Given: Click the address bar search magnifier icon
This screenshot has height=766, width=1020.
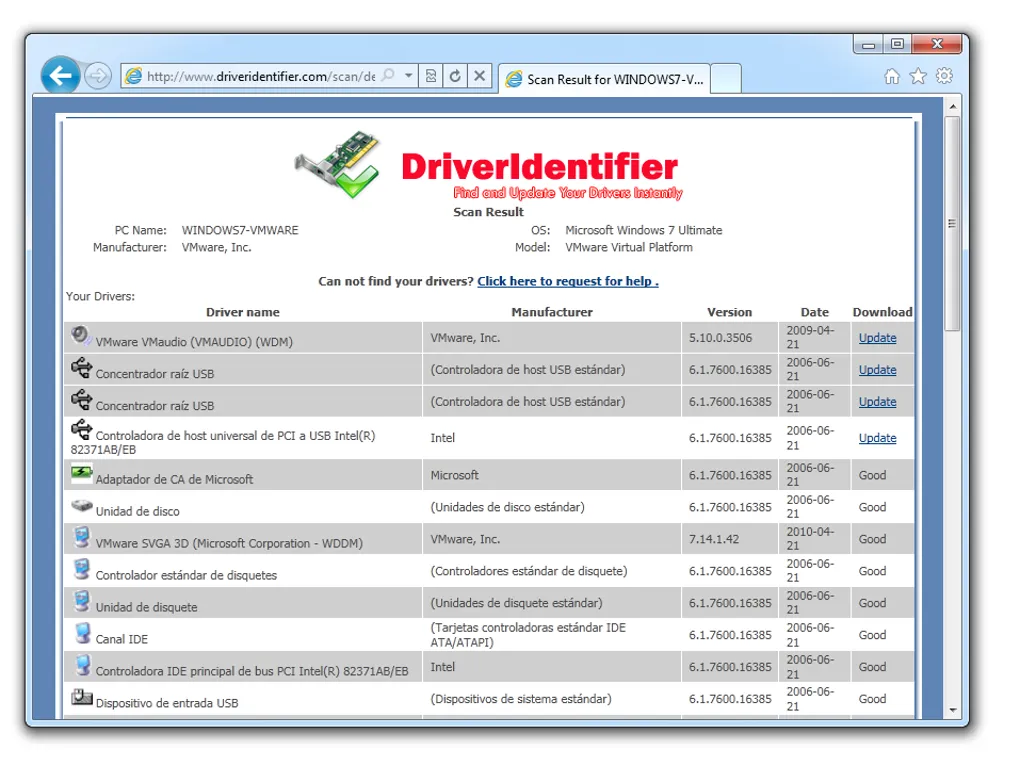Looking at the screenshot, I should point(388,76).
